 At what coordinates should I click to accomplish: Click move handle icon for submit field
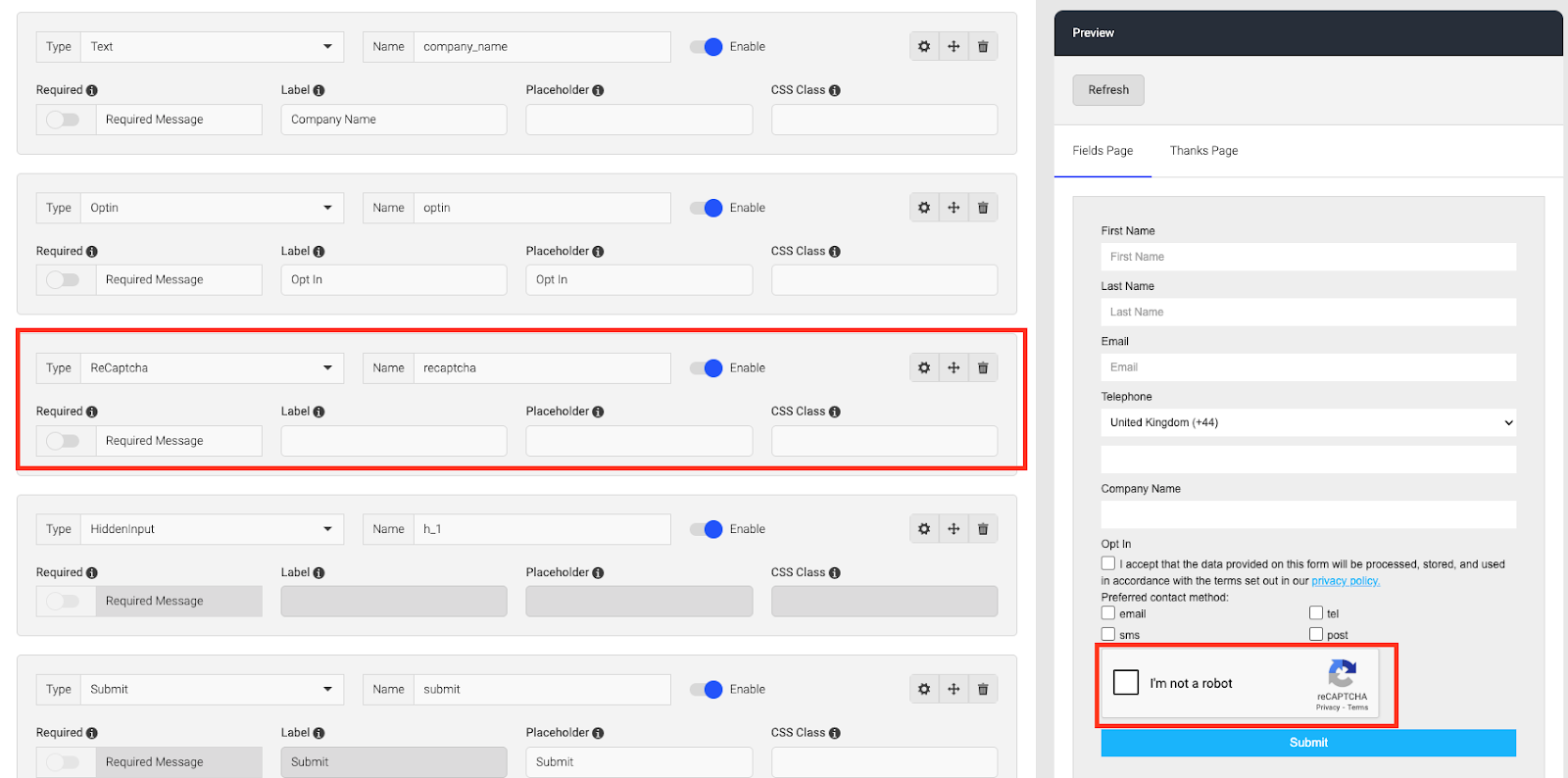954,690
